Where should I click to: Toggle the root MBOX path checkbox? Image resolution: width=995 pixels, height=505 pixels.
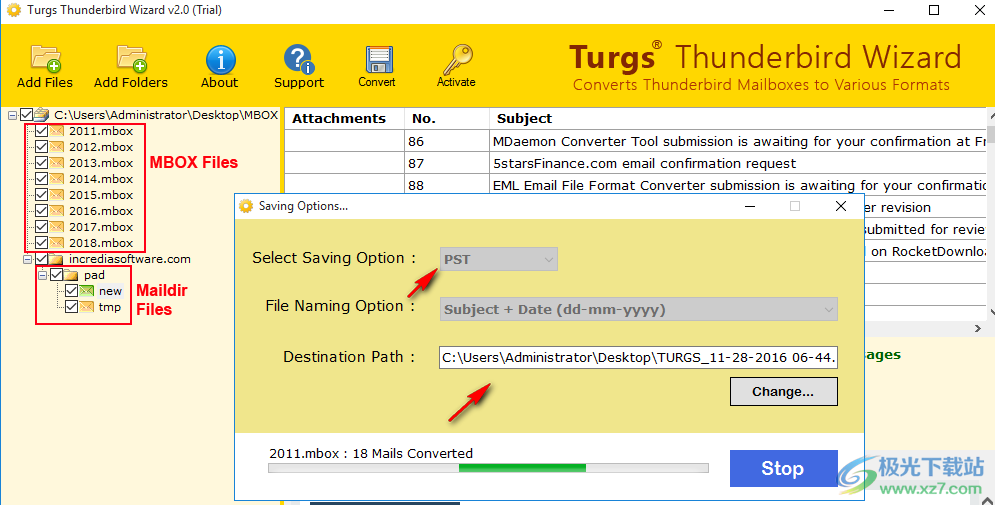[26, 115]
